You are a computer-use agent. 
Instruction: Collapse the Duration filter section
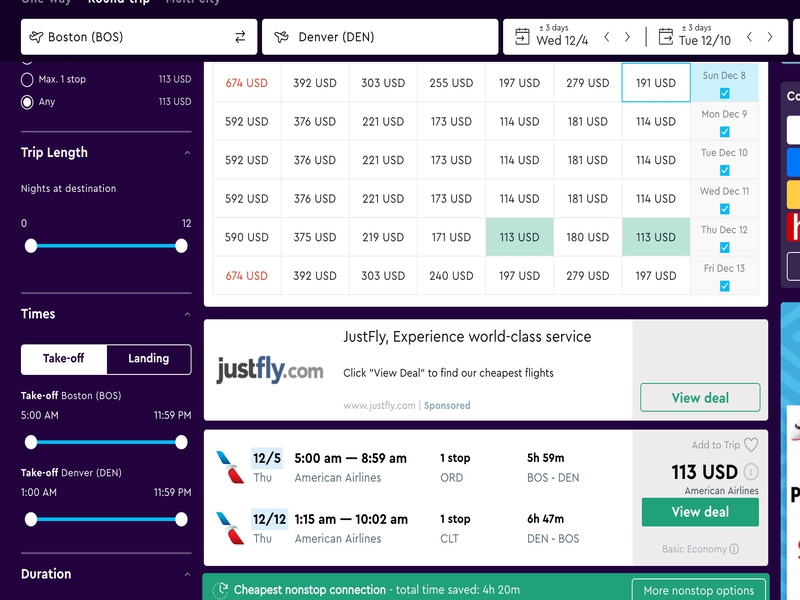[x=187, y=575]
